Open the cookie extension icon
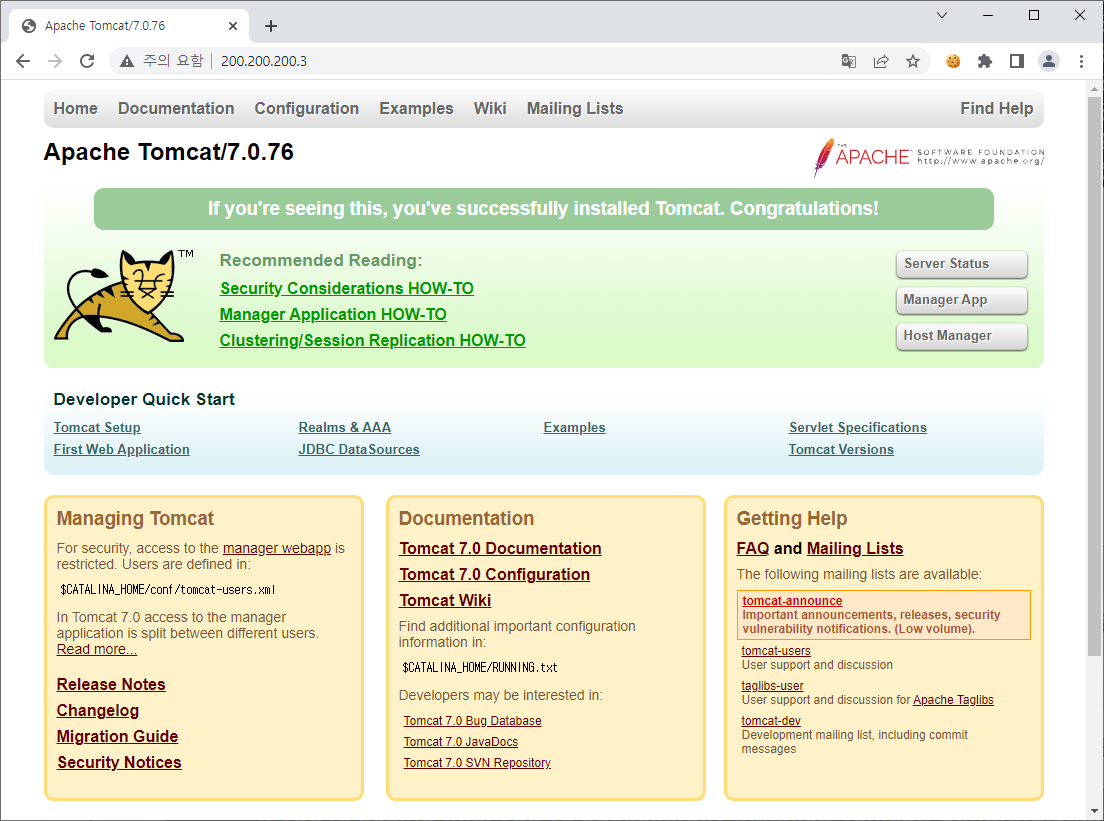This screenshot has width=1104, height=821. (x=953, y=61)
